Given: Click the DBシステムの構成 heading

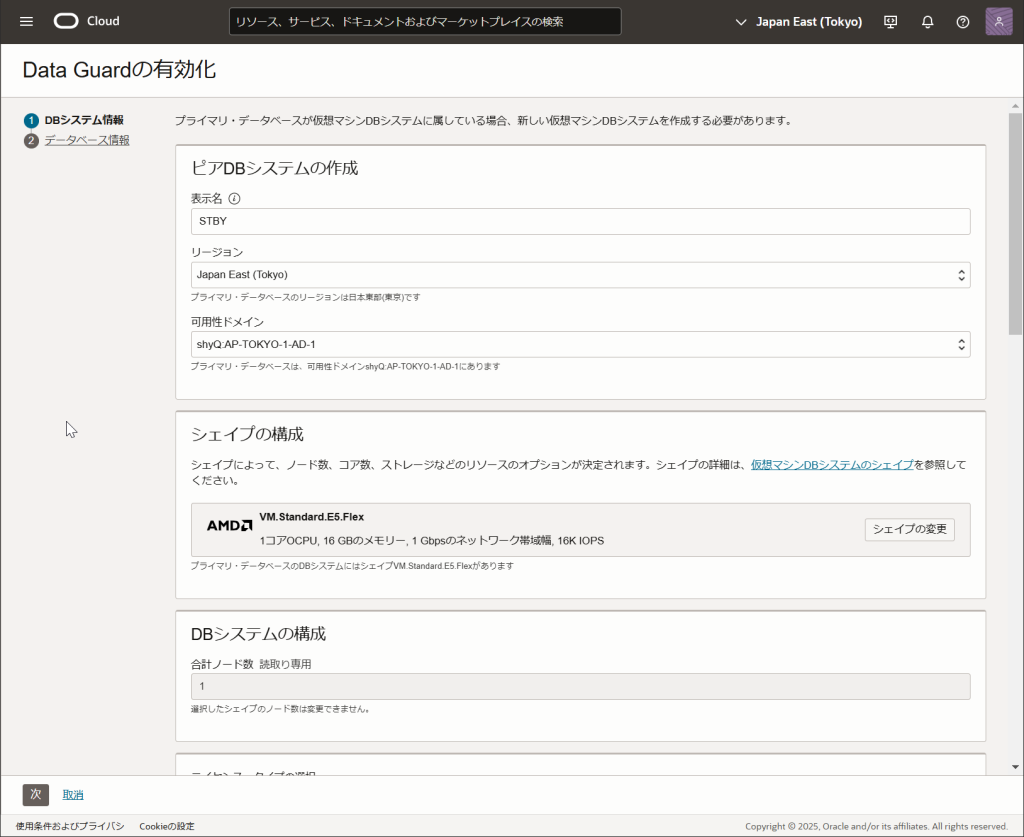Looking at the screenshot, I should [x=258, y=634].
